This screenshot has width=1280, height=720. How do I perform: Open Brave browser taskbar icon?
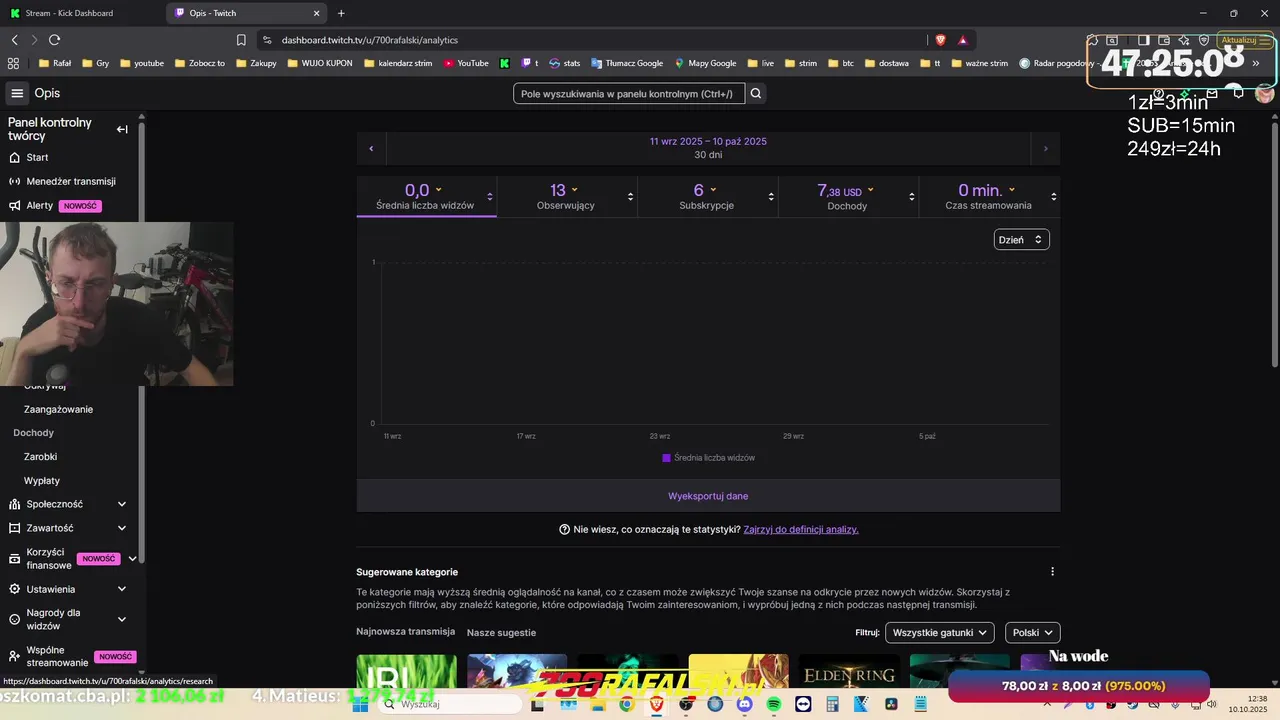[x=656, y=704]
